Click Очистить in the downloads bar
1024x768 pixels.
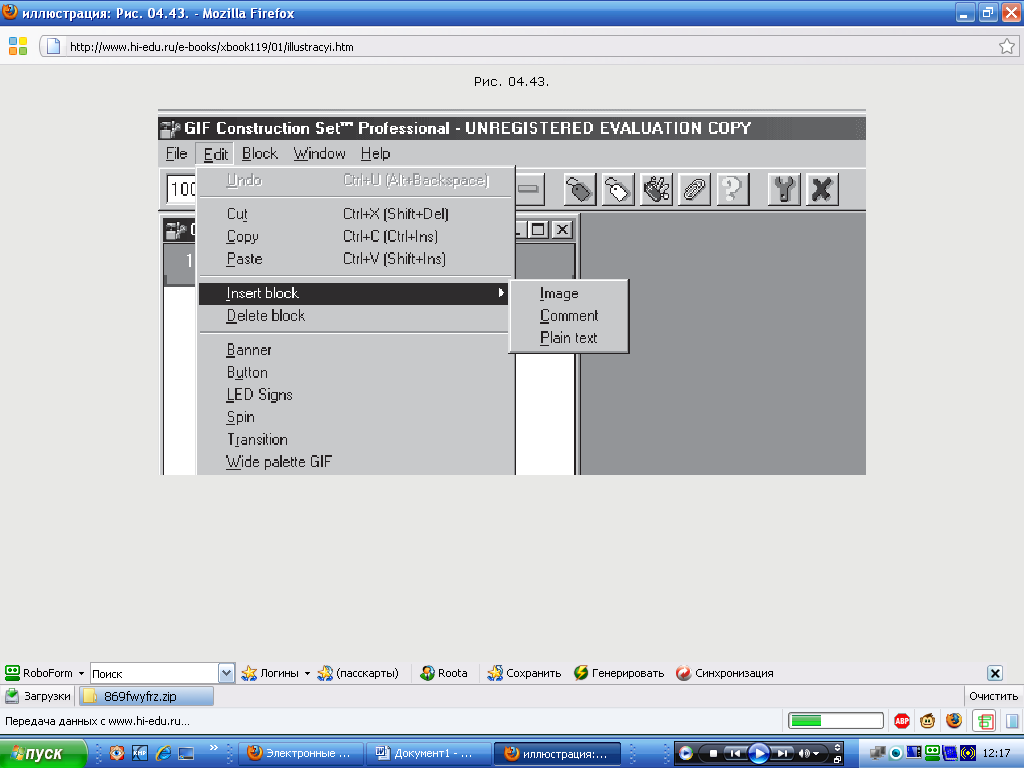click(993, 696)
